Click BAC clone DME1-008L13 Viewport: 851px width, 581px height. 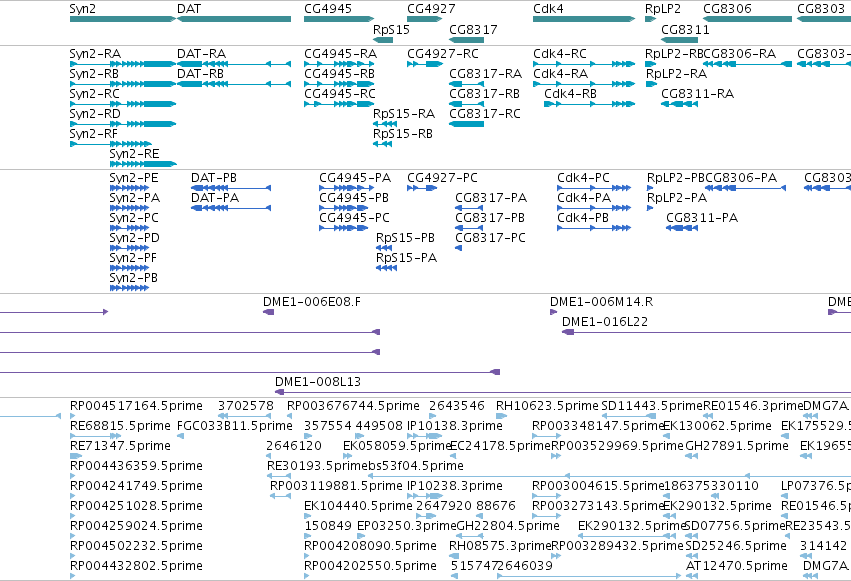click(563, 392)
